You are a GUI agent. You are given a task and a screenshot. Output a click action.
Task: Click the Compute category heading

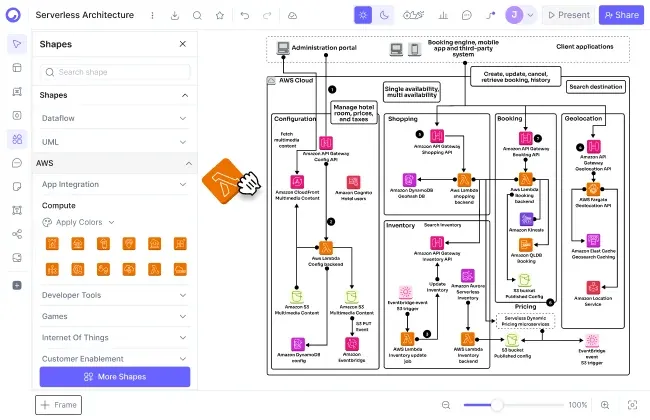(x=58, y=206)
